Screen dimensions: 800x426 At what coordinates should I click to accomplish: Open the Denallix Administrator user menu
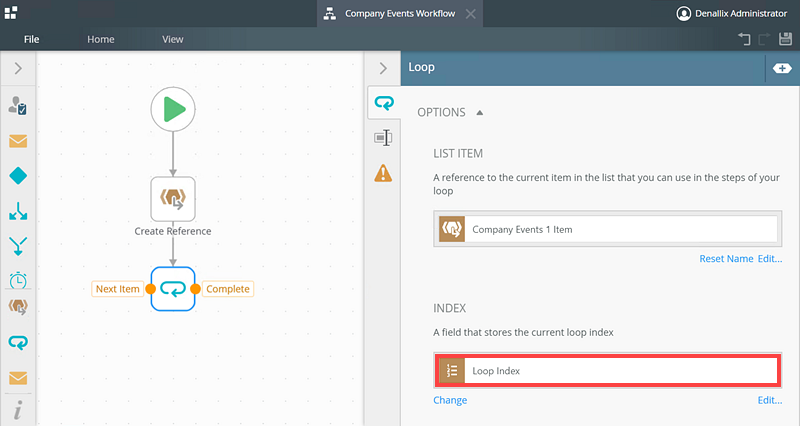point(731,14)
